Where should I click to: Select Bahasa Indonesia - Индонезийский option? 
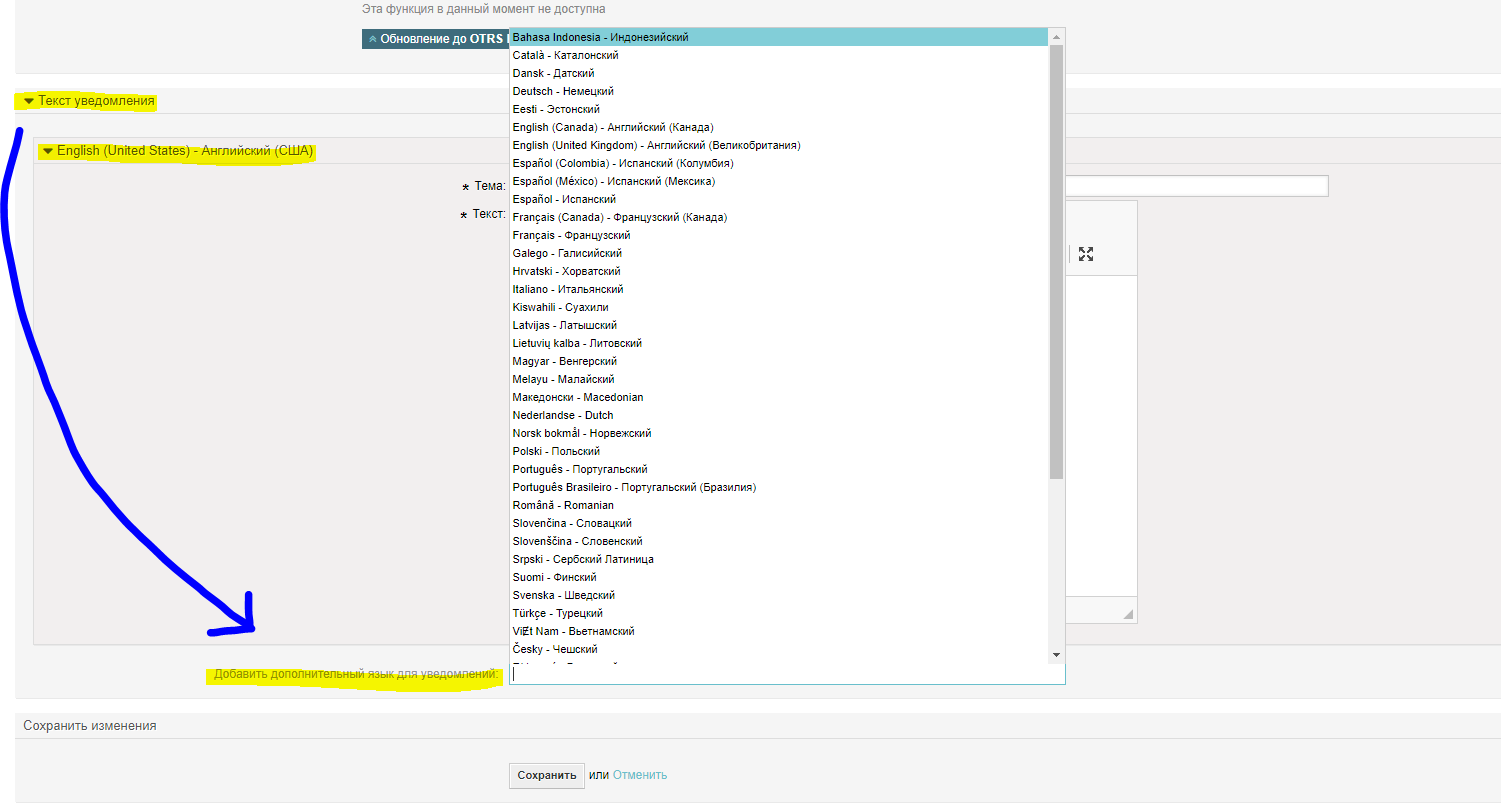[x=779, y=37]
